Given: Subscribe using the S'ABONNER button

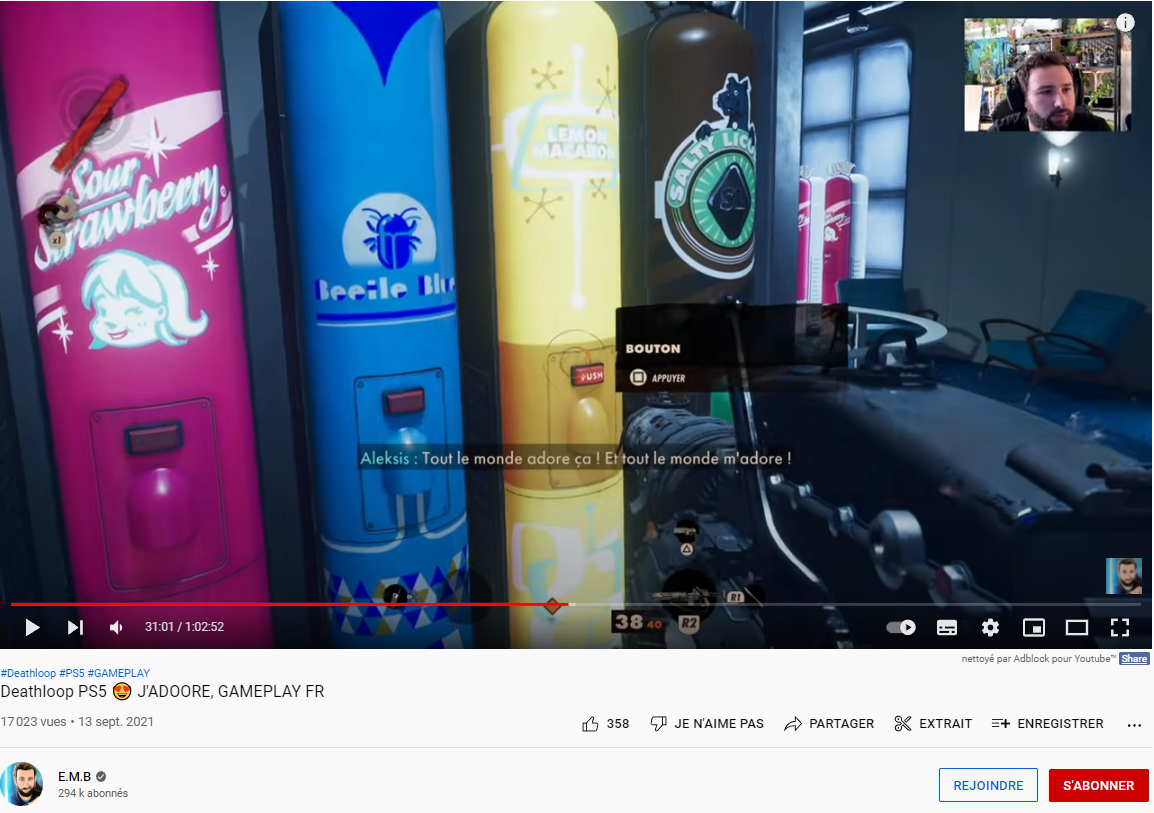Looking at the screenshot, I should pos(1098,785).
